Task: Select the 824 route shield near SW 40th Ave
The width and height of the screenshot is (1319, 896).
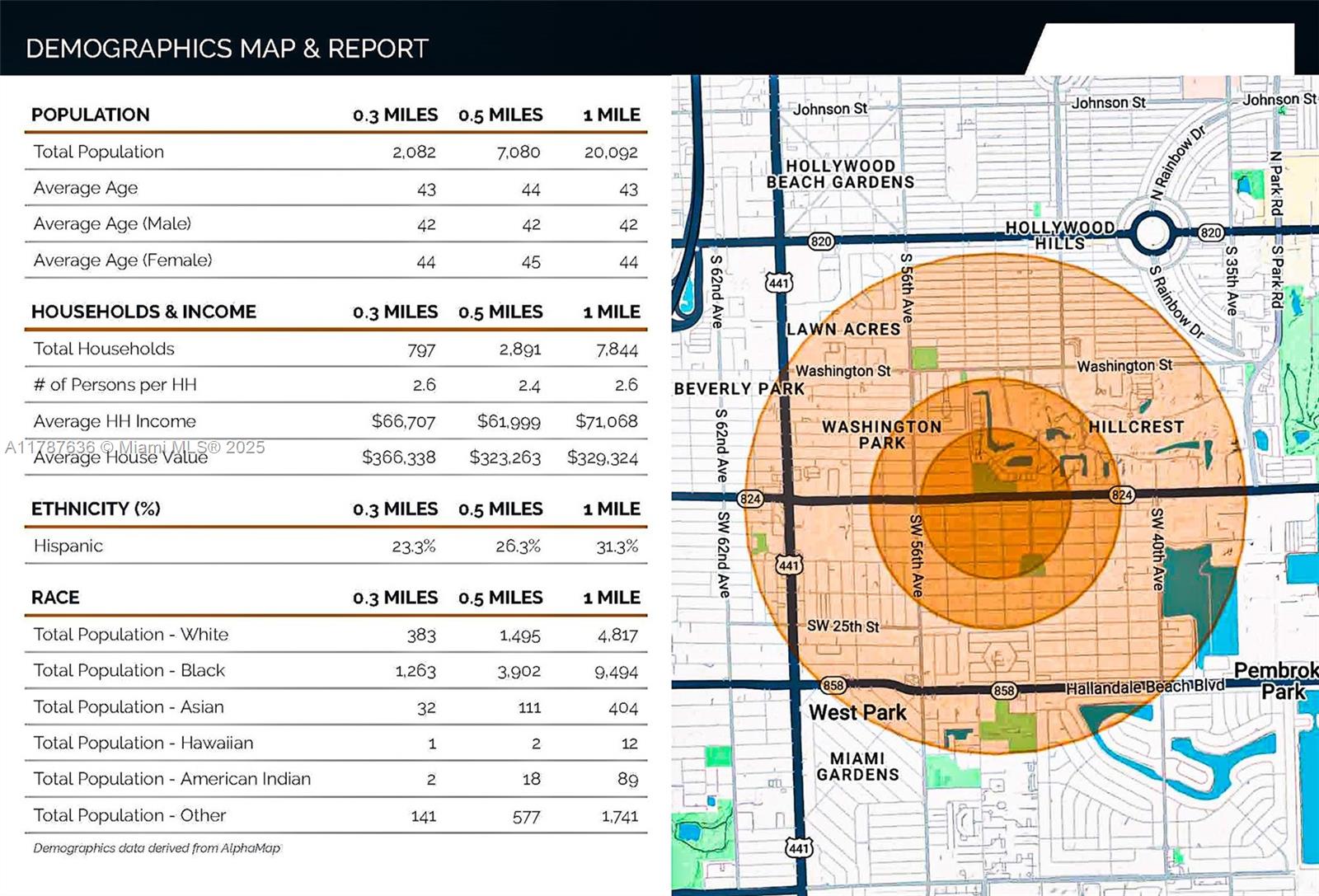Action: 1122,495
